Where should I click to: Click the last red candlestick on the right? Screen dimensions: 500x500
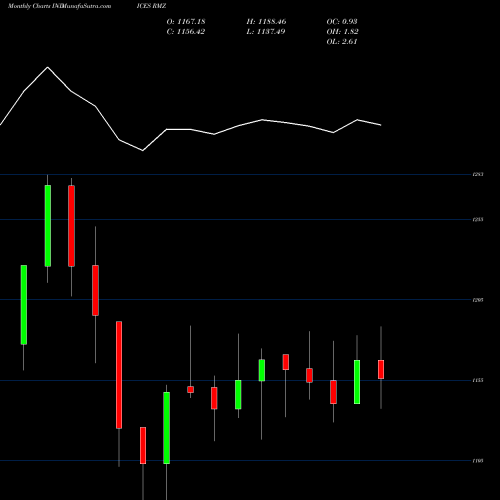click(381, 369)
